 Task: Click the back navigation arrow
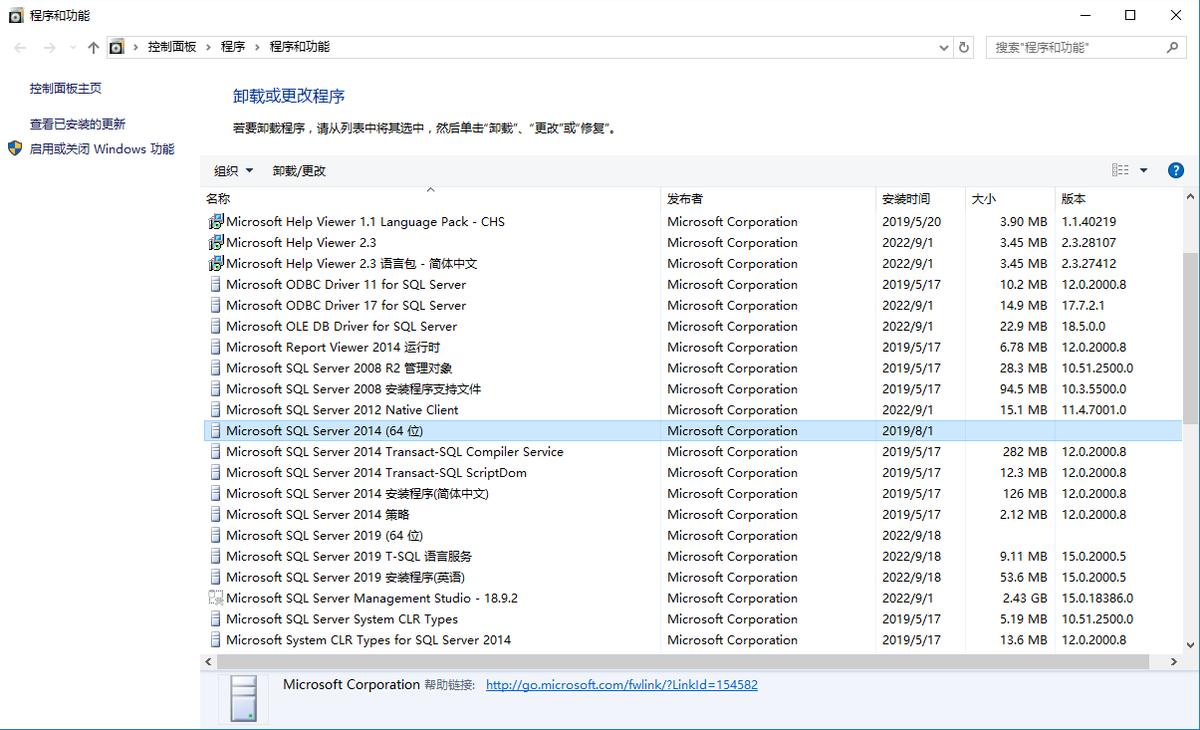coord(20,47)
